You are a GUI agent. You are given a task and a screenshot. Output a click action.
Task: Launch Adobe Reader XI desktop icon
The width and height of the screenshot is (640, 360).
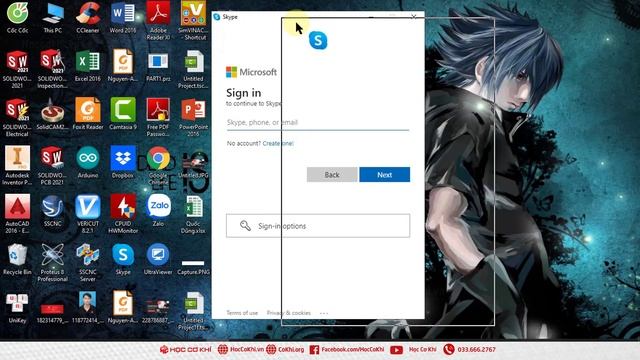pyautogui.click(x=158, y=14)
